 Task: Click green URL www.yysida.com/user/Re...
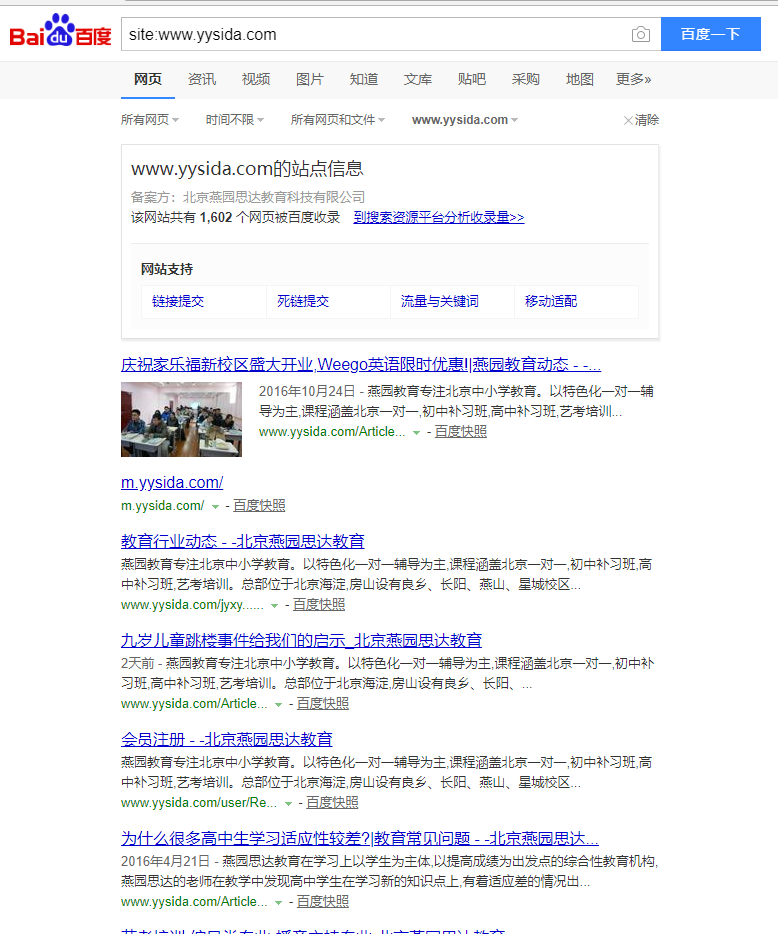click(x=199, y=802)
